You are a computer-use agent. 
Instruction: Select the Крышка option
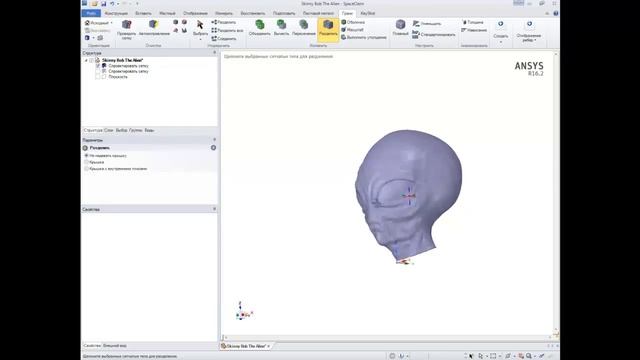click(x=86, y=162)
